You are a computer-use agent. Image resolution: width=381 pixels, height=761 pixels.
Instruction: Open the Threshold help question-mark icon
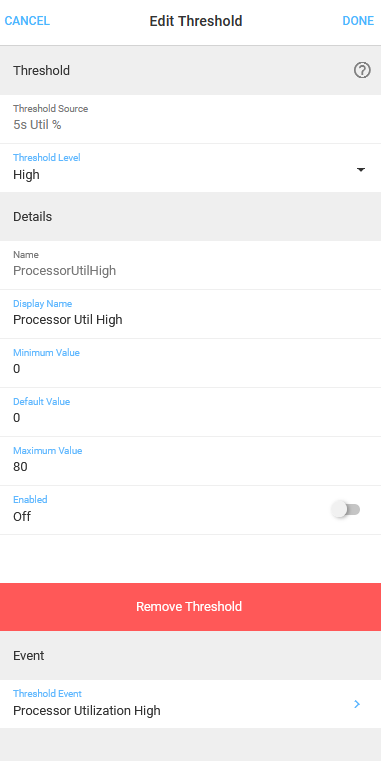362,71
